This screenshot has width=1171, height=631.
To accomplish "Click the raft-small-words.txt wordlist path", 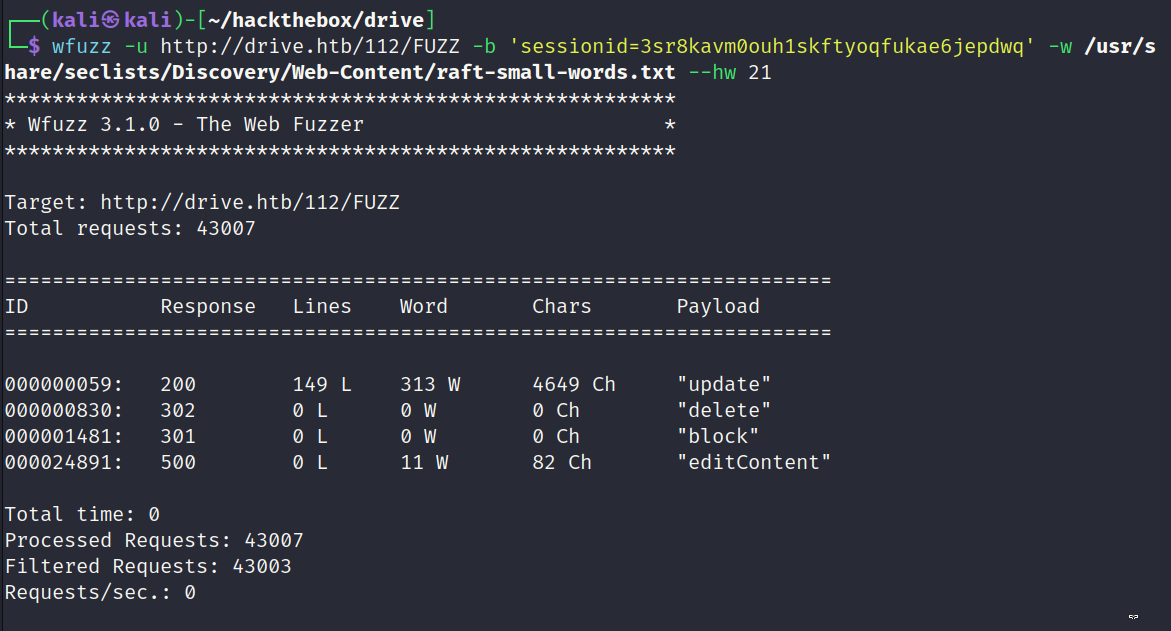I will [x=340, y=72].
